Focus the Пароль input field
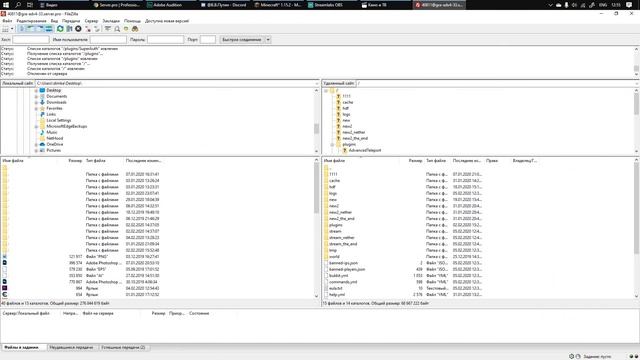 coord(165,40)
